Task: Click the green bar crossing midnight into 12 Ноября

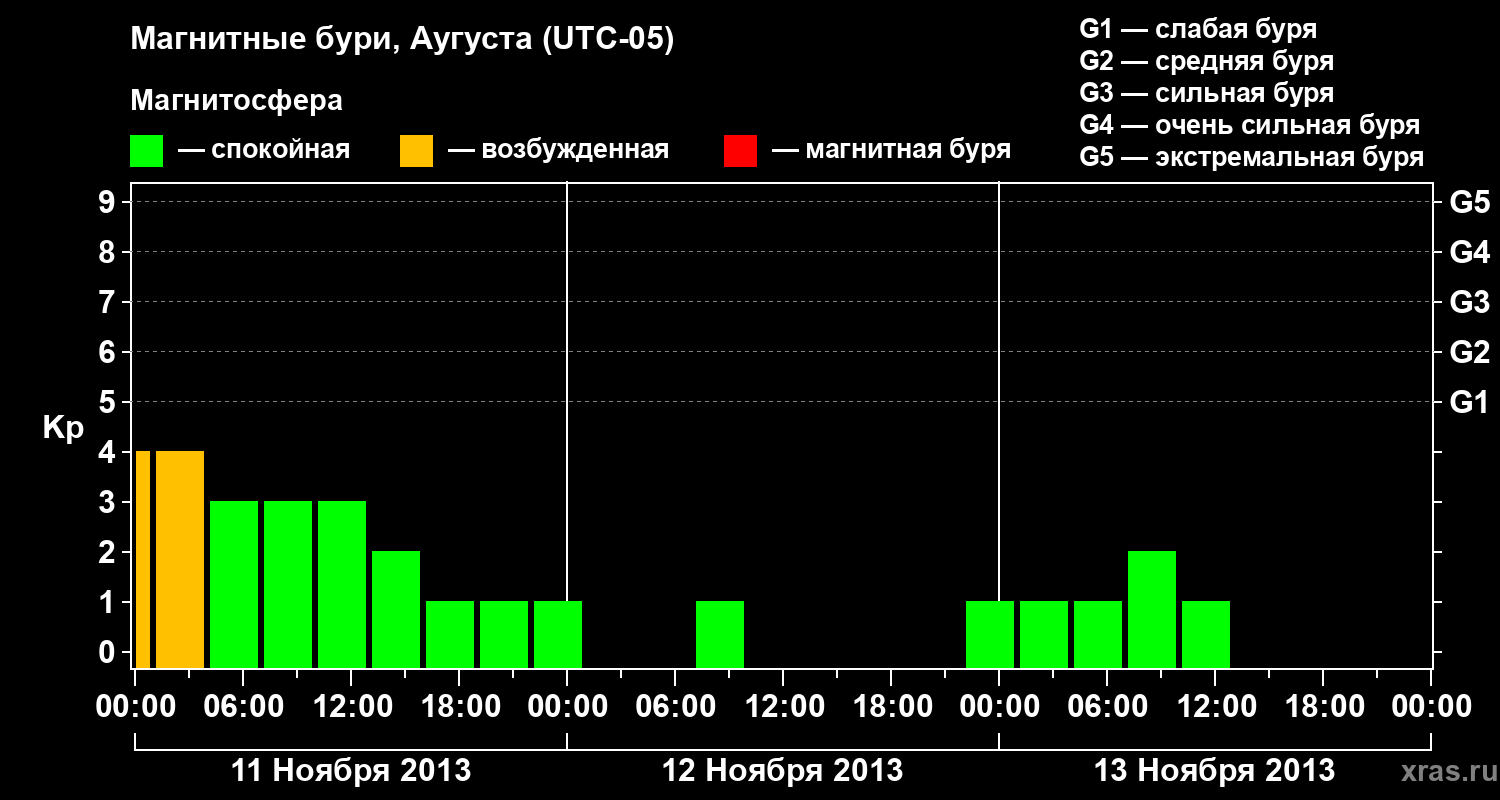Action: [558, 634]
